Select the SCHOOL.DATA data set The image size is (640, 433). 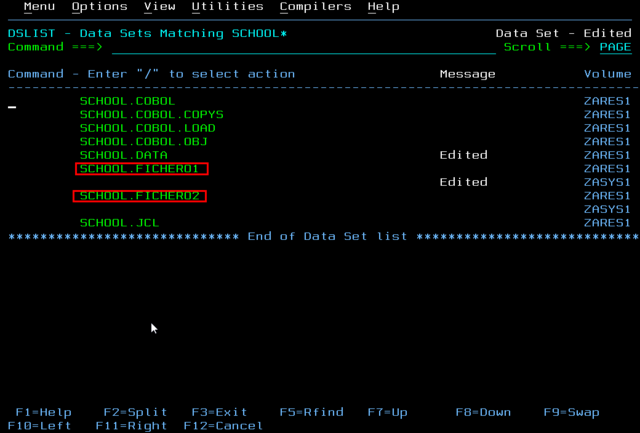(124, 155)
